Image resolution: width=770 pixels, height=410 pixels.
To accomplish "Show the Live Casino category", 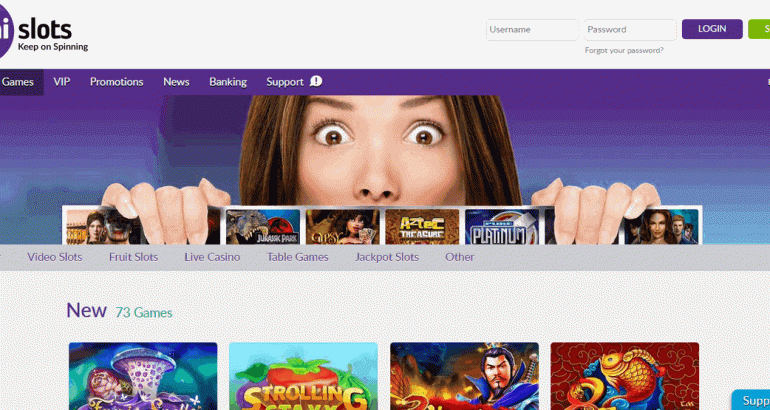I will click(212, 257).
